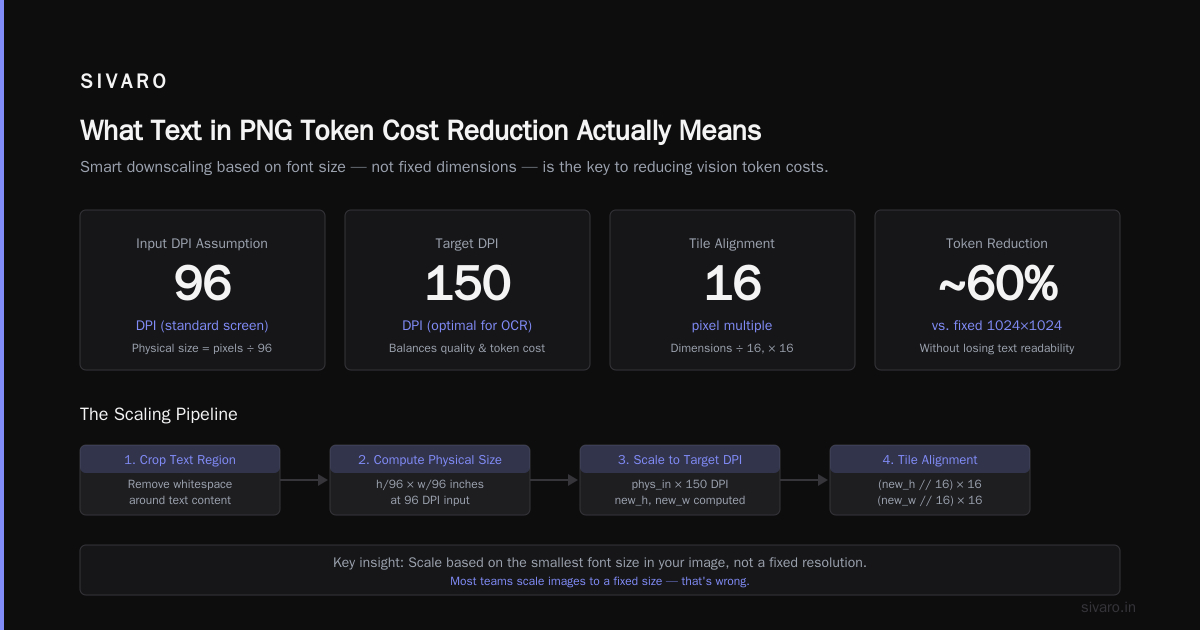
Task: Click the SIVARO logo text
Action: pos(124,82)
